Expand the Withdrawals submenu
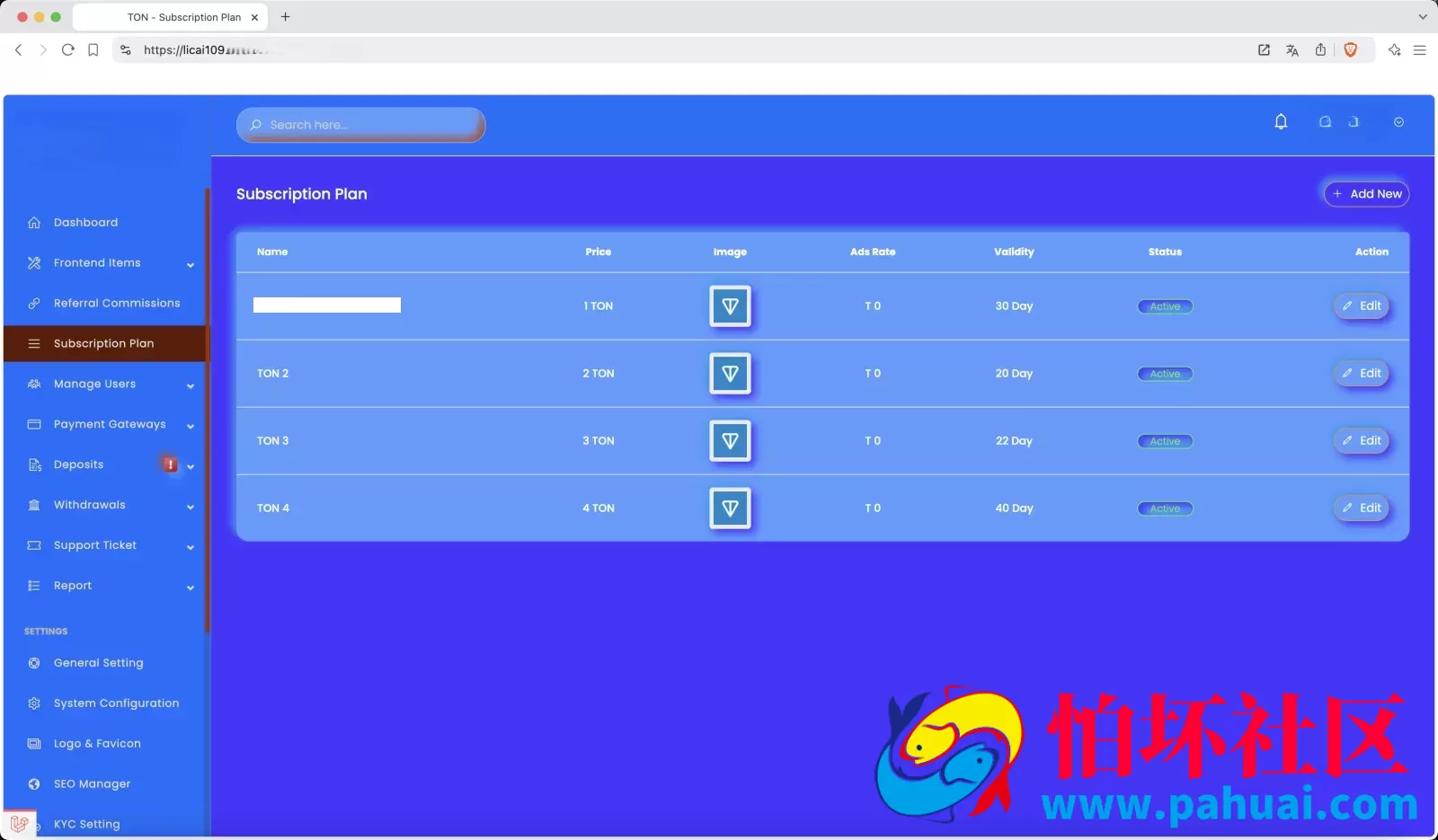Image resolution: width=1438 pixels, height=840 pixels. point(191,507)
